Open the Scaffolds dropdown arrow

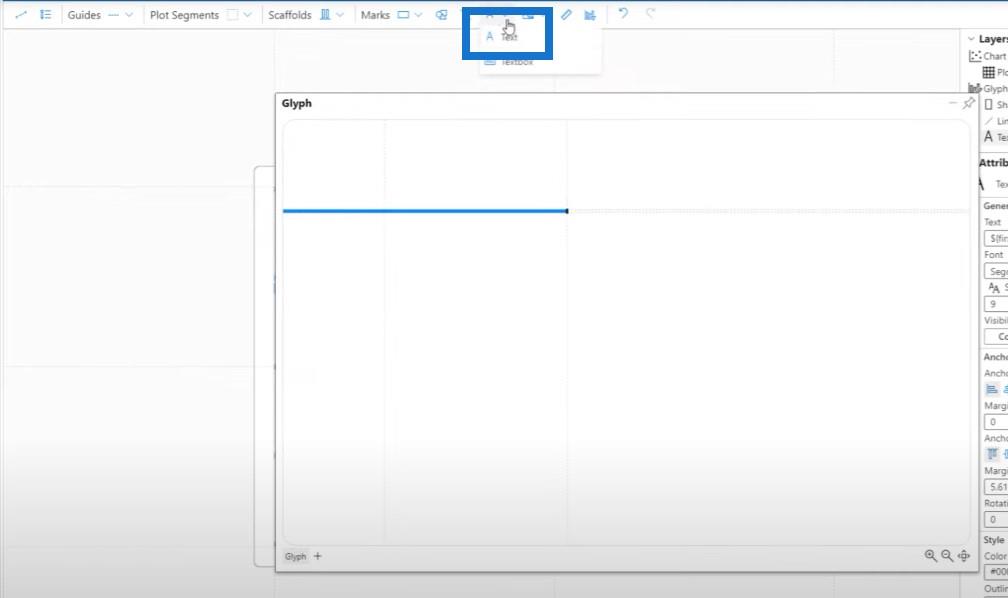tap(340, 15)
